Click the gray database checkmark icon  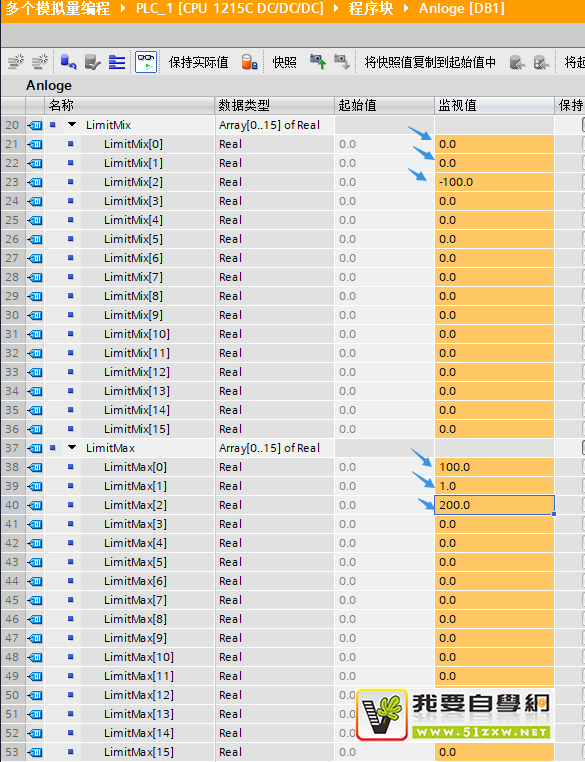point(92,62)
